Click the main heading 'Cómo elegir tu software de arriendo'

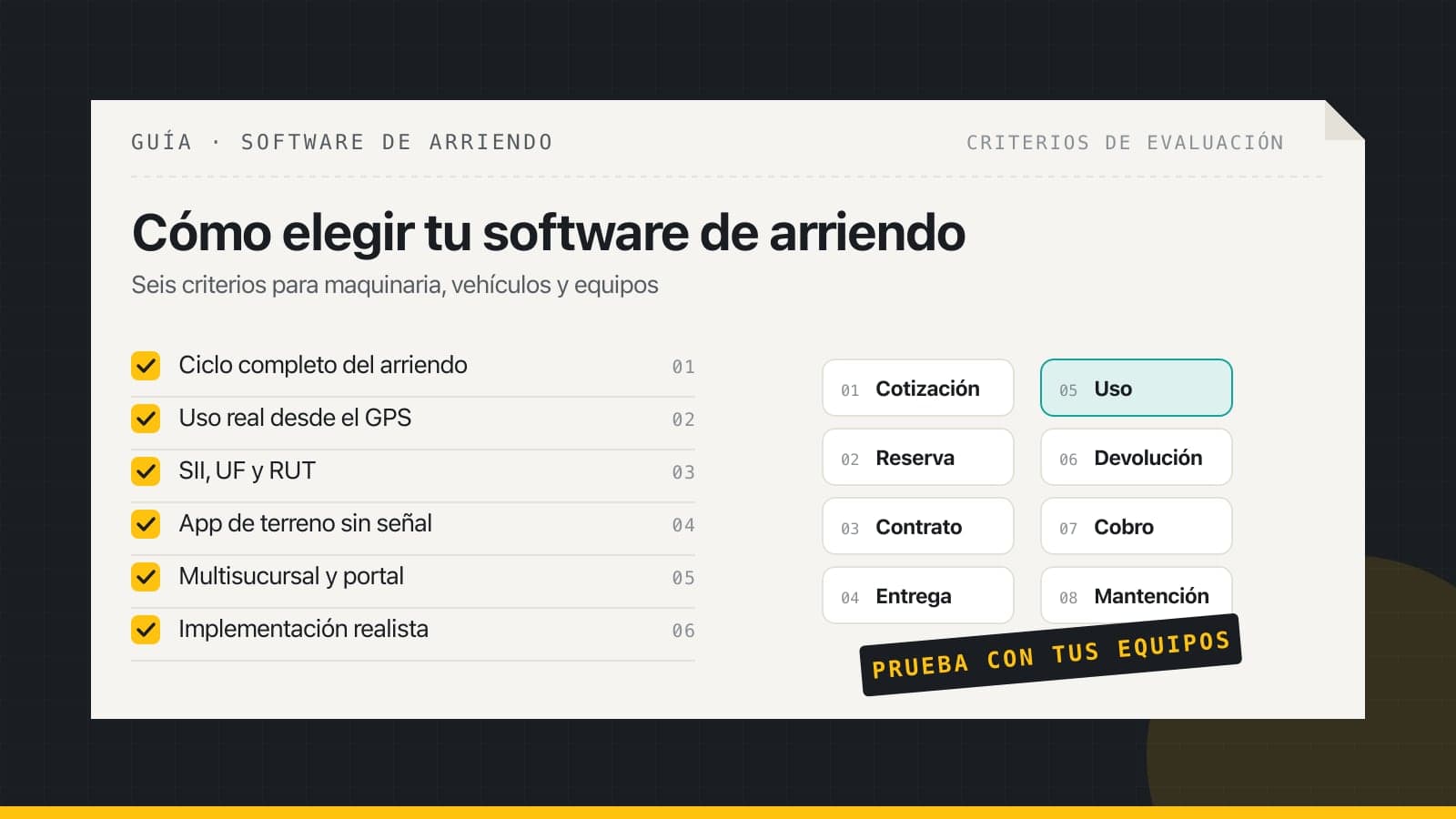[x=549, y=232]
